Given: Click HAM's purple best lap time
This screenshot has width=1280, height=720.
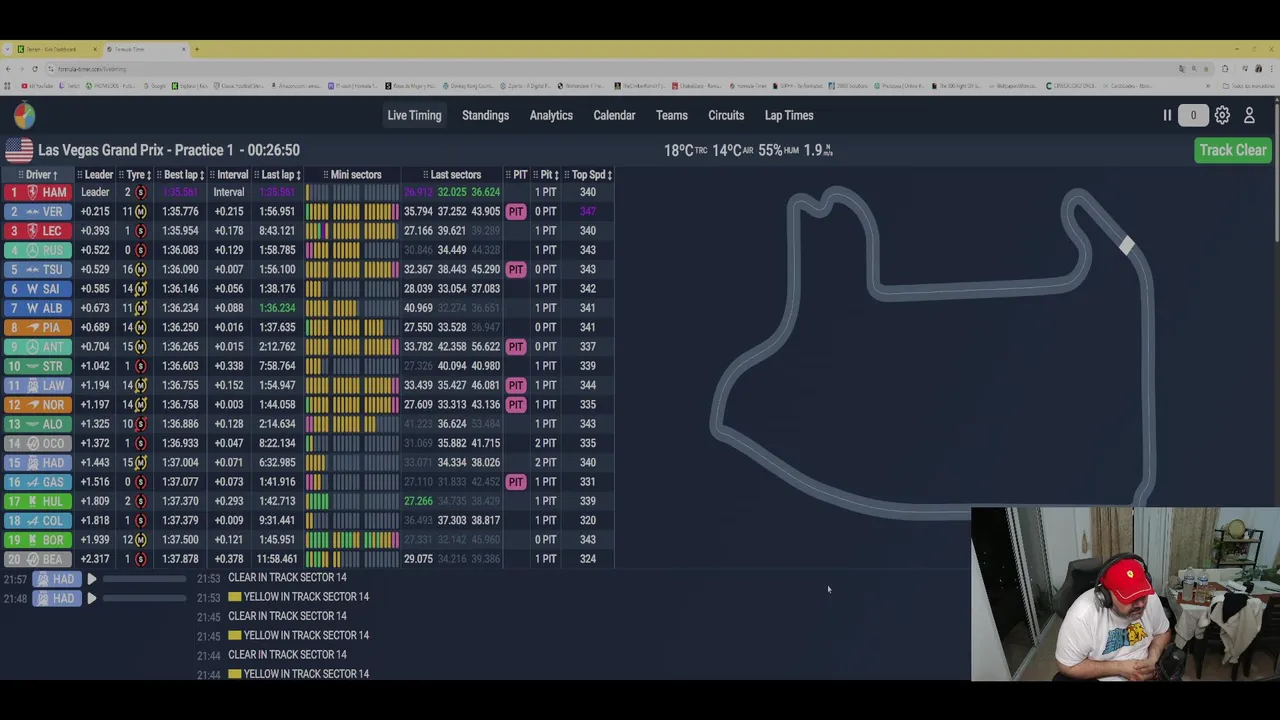Looking at the screenshot, I should point(180,192).
